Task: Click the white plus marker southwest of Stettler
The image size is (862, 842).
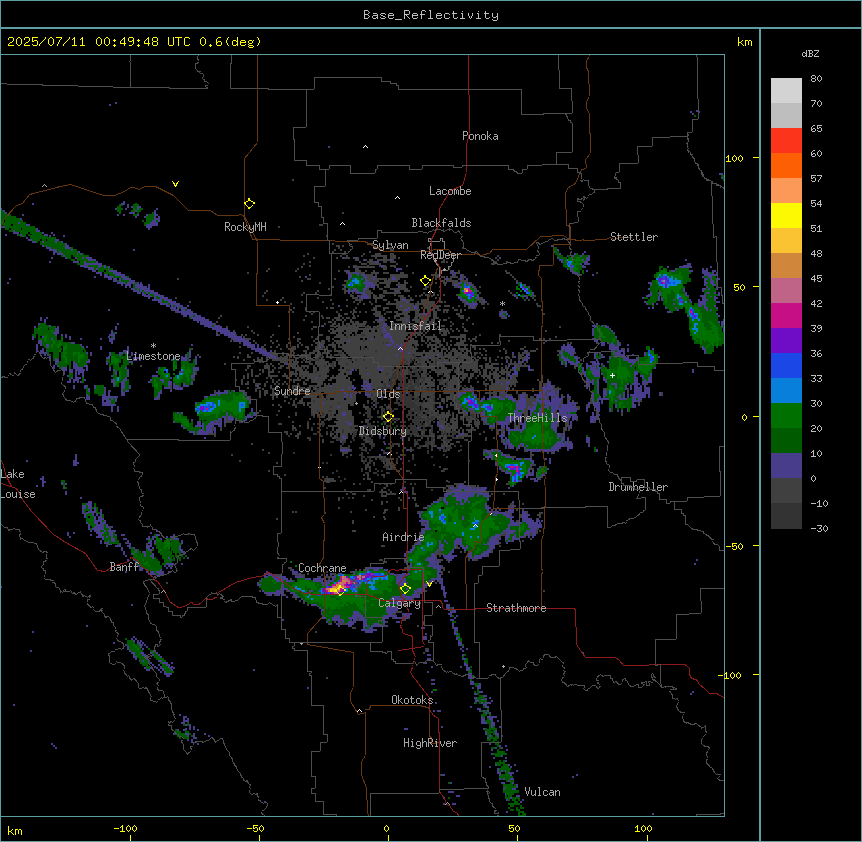Action: [x=612, y=375]
